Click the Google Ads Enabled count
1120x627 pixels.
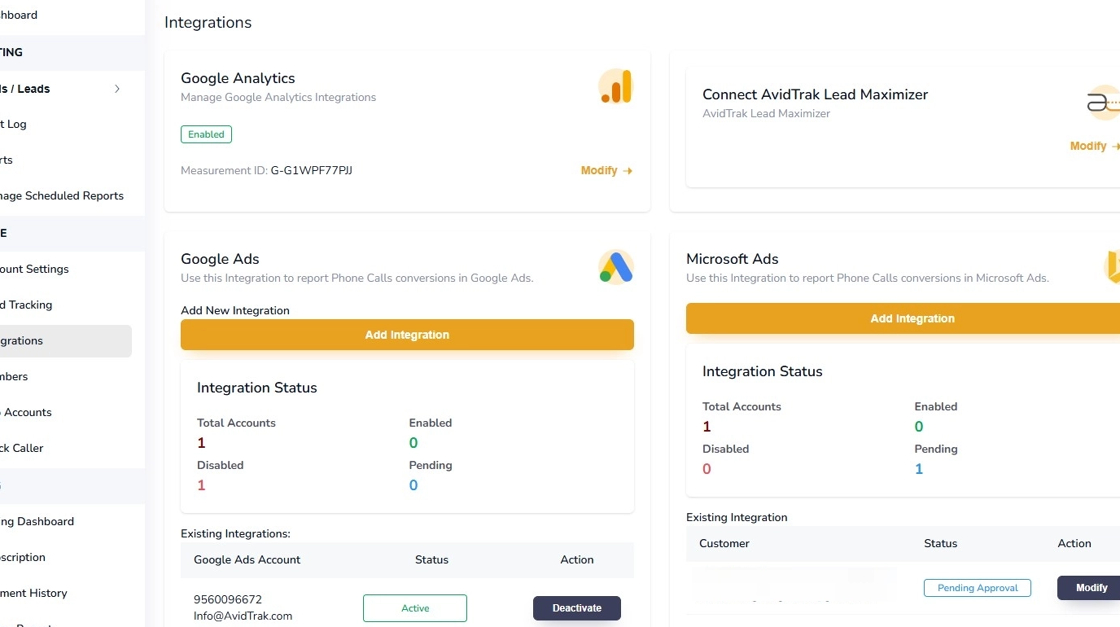click(x=414, y=443)
